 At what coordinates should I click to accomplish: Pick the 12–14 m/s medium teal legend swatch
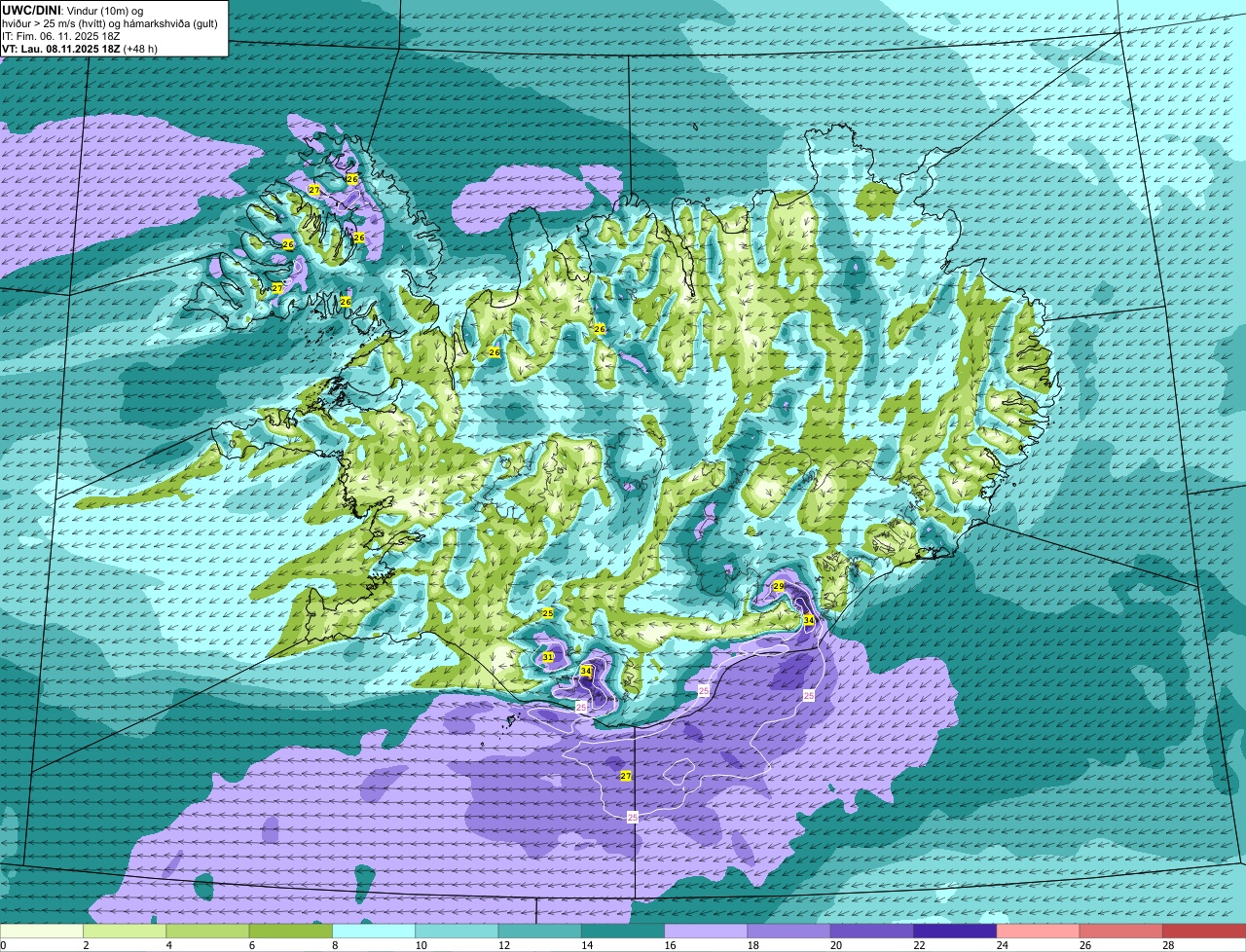(x=539, y=932)
